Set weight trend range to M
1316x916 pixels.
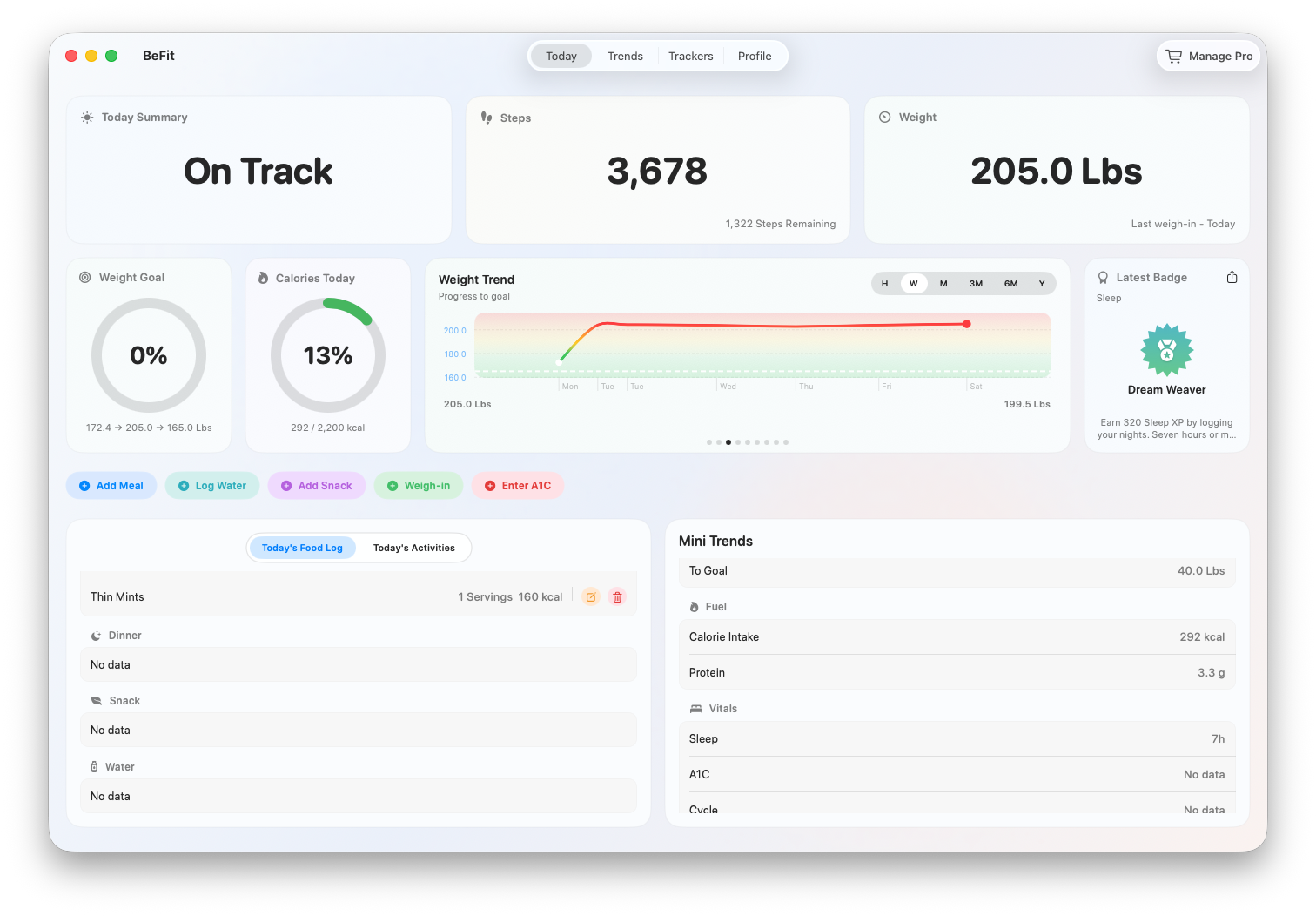coord(943,284)
